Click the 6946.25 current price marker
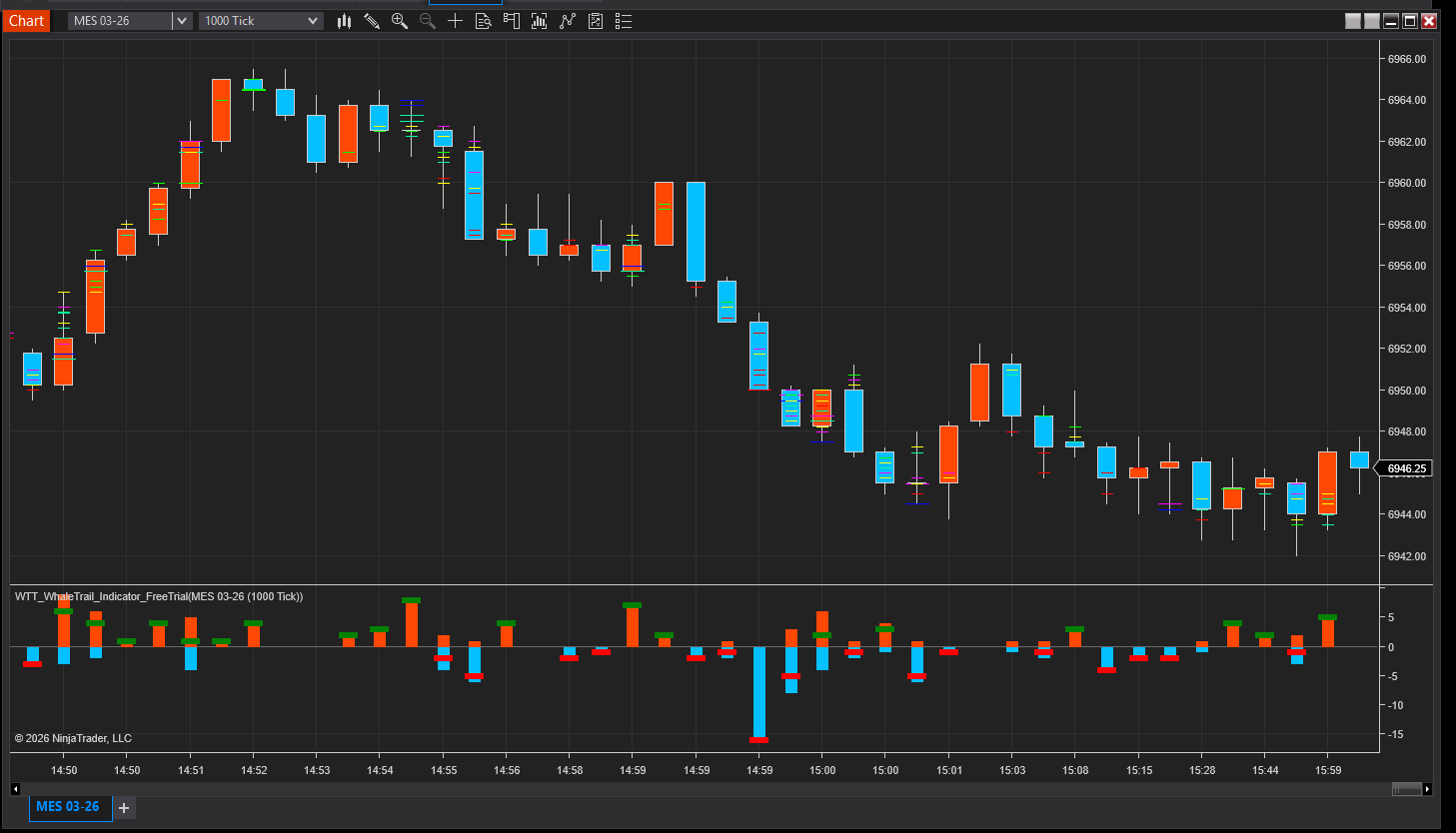Viewport: 1456px width, 833px height. [1406, 468]
